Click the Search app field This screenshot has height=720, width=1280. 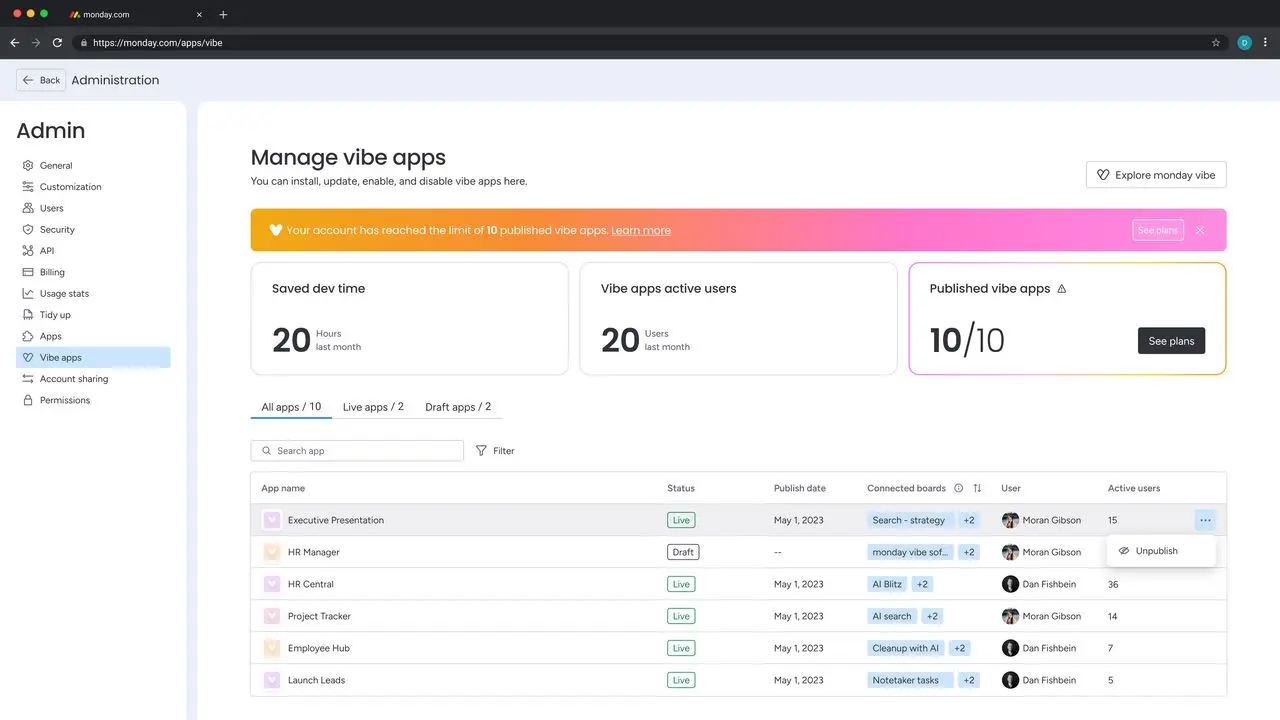(x=357, y=451)
